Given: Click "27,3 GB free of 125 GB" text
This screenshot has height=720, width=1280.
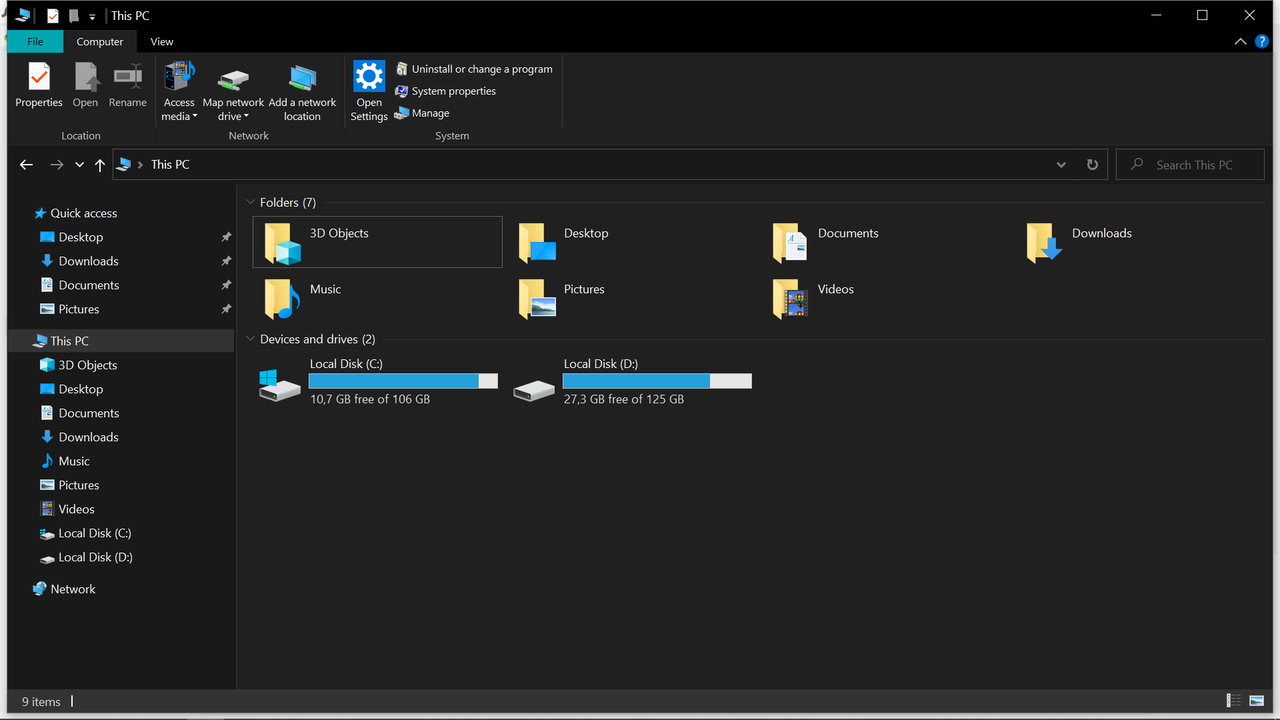Looking at the screenshot, I should click(624, 399).
